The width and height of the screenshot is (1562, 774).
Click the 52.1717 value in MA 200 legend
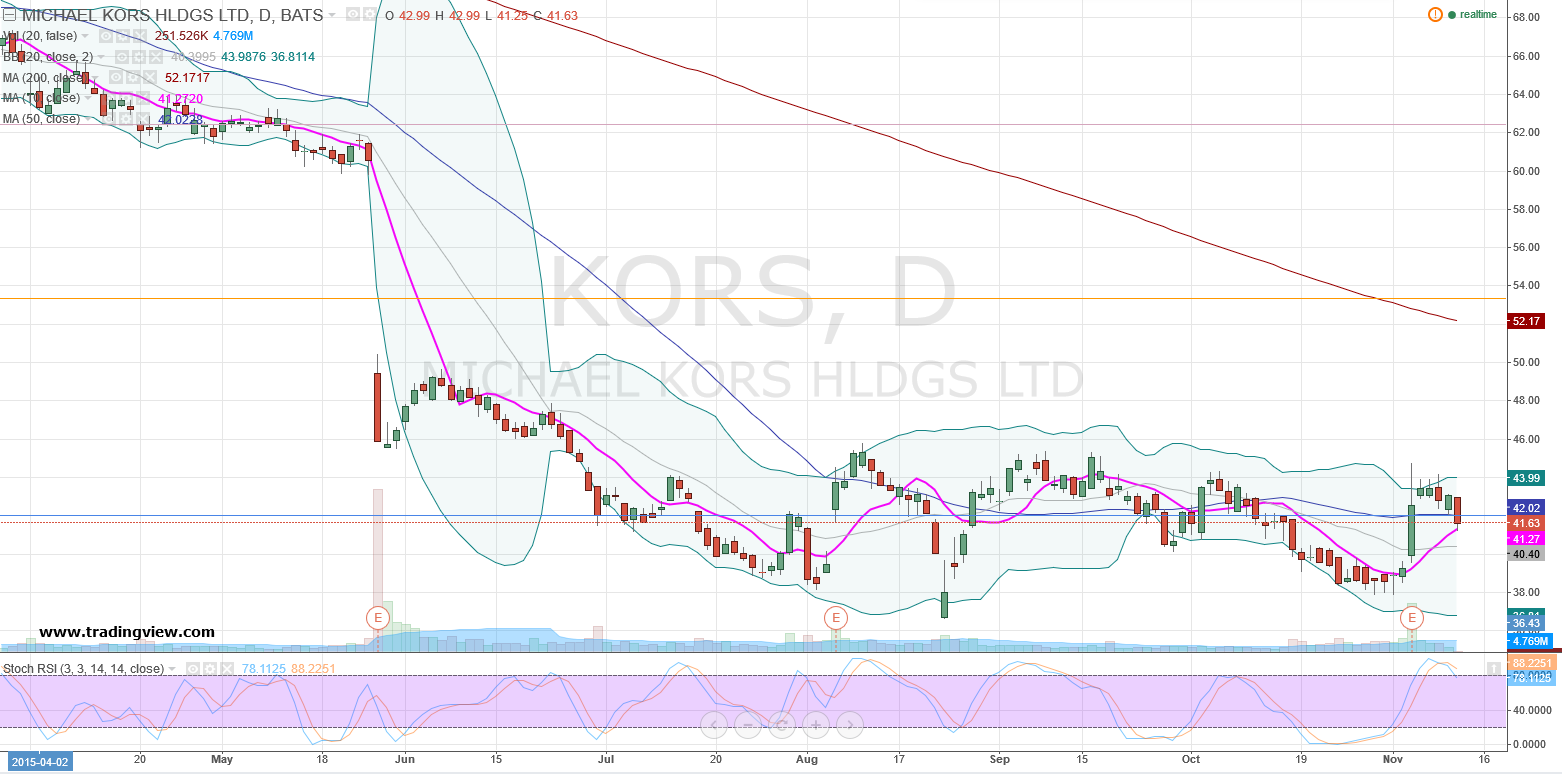(x=188, y=78)
